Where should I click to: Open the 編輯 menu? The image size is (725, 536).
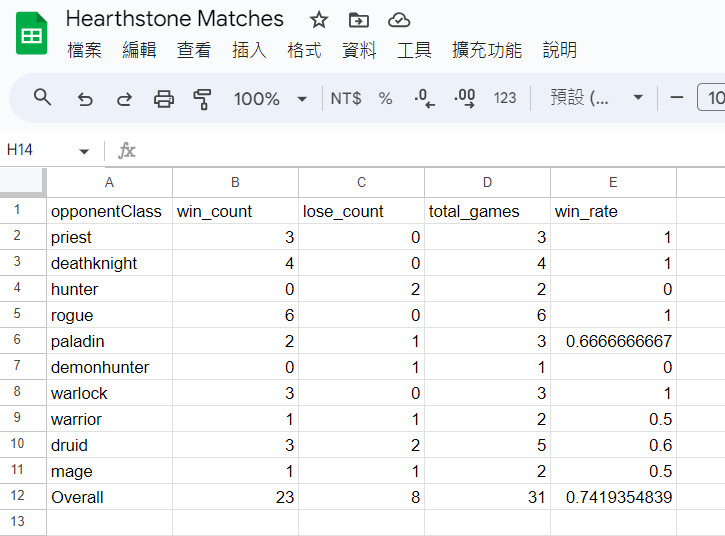pos(139,50)
